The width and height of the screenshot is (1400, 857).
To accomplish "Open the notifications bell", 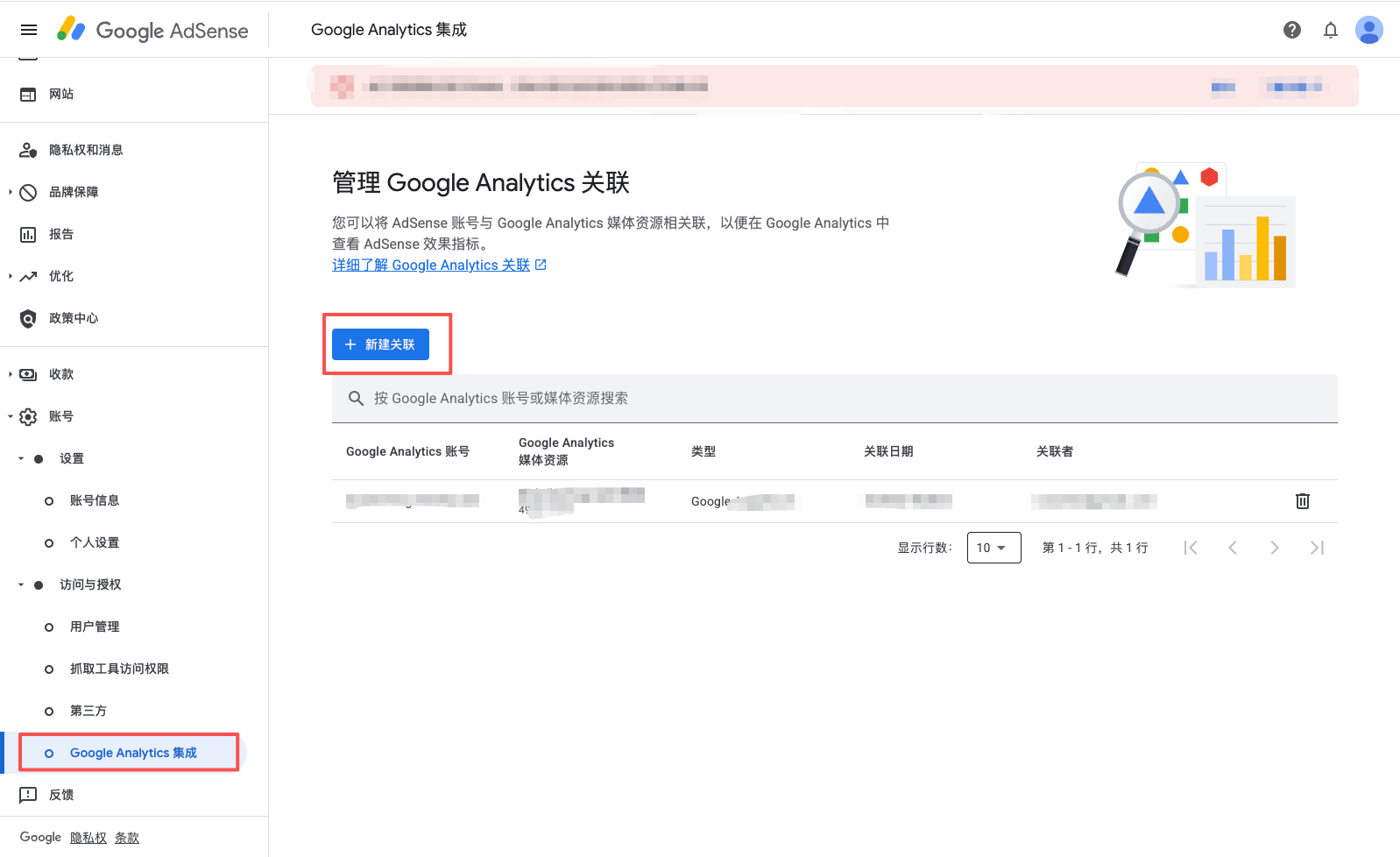I will click(1331, 30).
